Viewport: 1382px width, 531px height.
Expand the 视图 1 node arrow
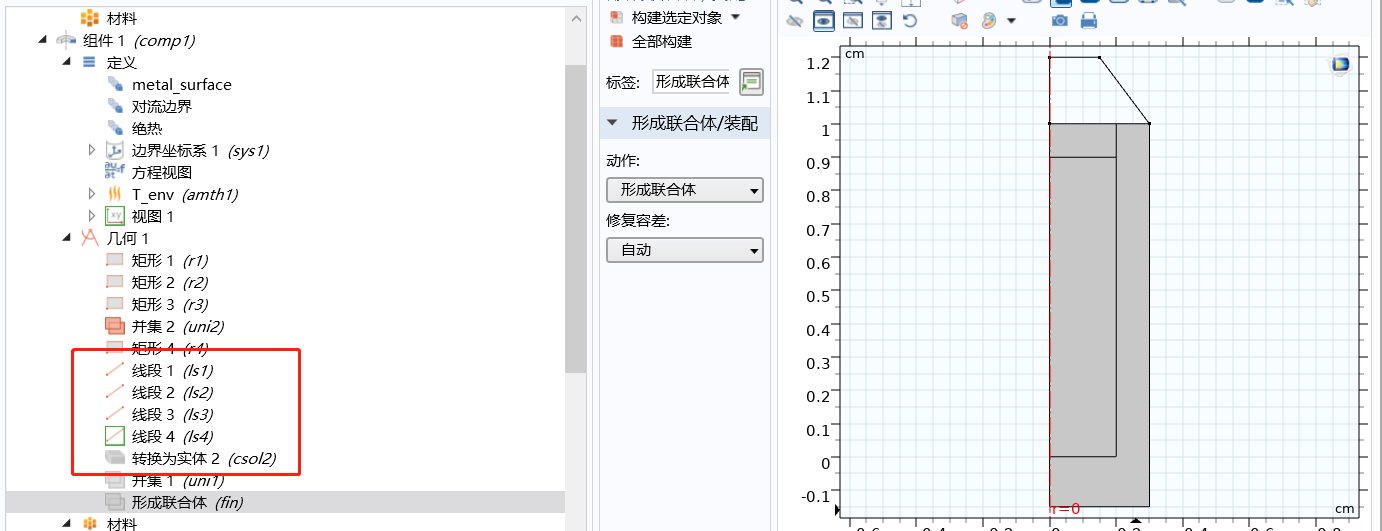tap(91, 216)
